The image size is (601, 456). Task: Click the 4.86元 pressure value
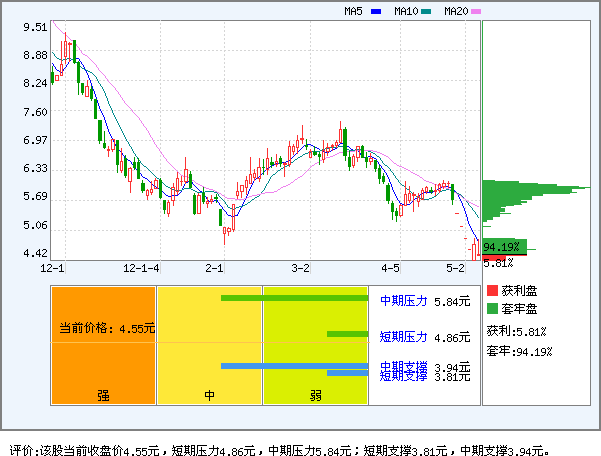(x=452, y=338)
